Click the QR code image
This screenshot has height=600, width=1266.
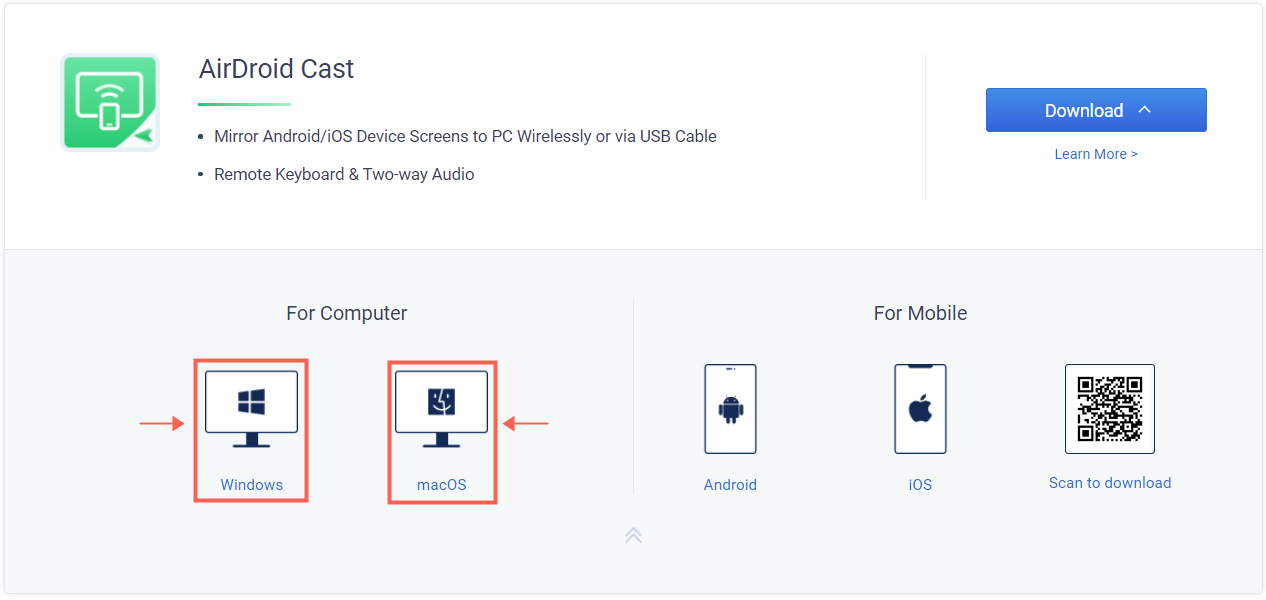pos(1110,409)
